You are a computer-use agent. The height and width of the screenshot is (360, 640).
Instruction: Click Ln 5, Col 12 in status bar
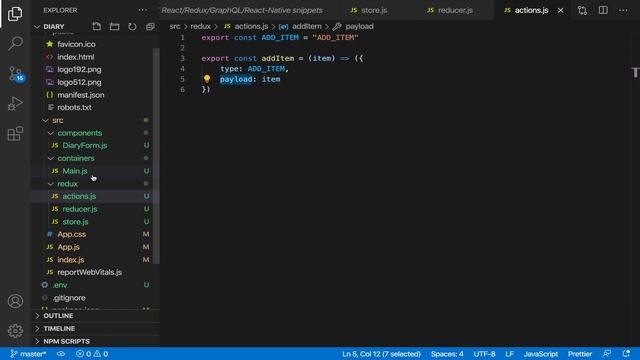381,354
